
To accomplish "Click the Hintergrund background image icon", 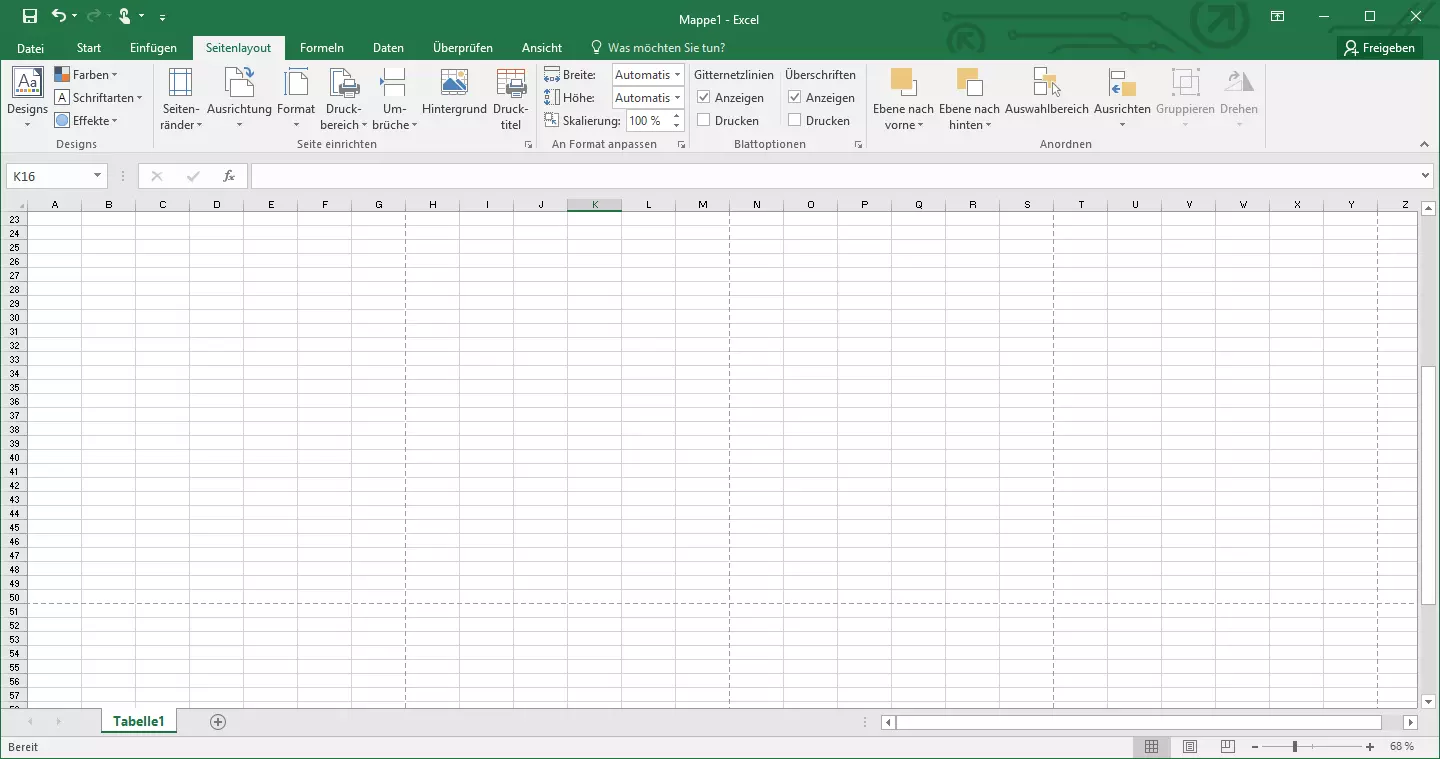I will 454,83.
